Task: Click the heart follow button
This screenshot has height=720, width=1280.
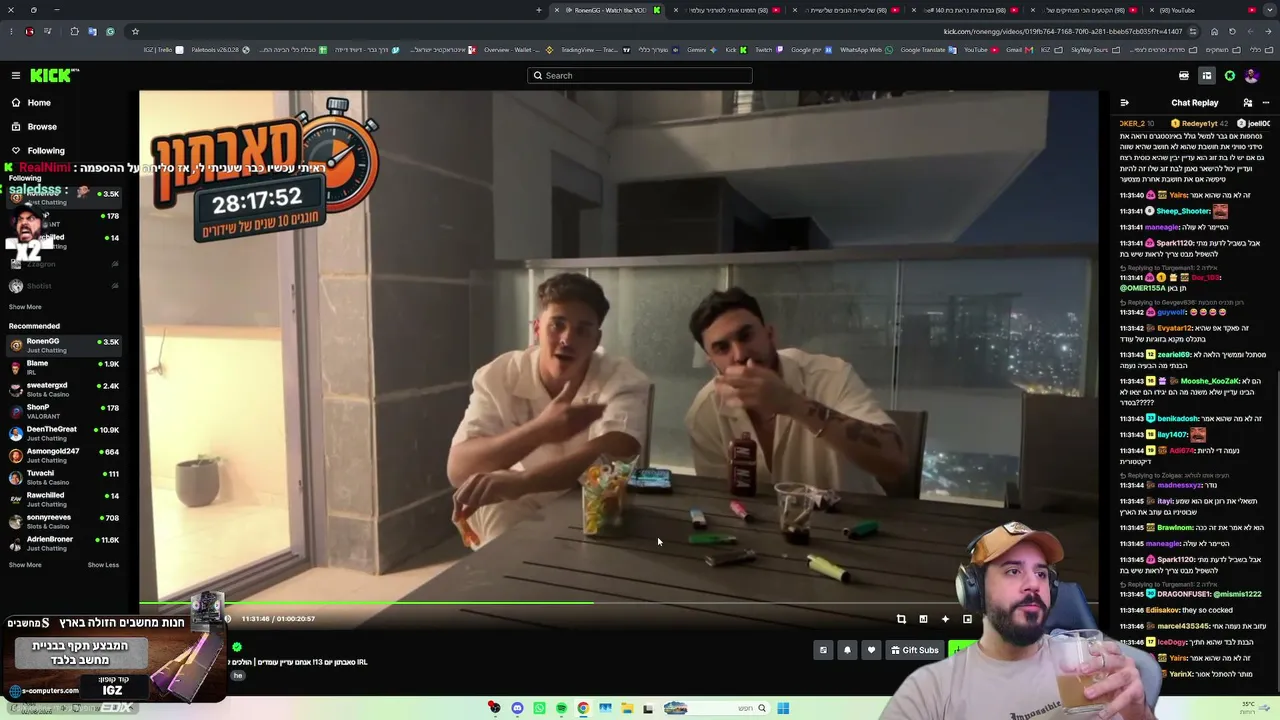Action: [x=871, y=650]
